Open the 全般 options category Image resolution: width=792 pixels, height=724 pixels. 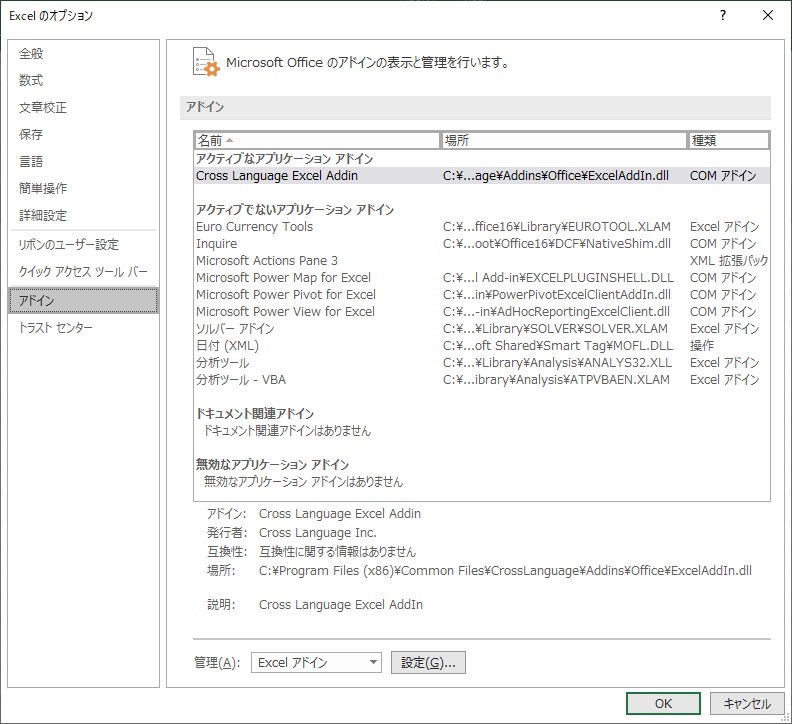(32, 54)
